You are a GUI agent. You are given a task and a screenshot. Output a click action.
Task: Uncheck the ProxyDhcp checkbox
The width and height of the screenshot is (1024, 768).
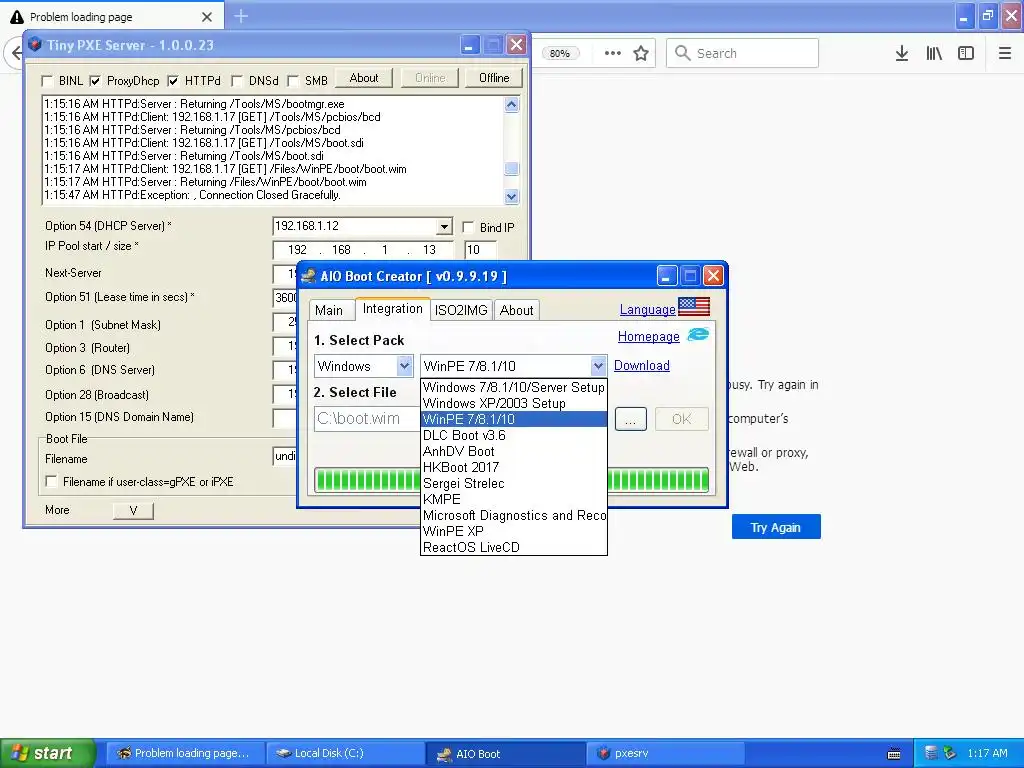pos(95,81)
